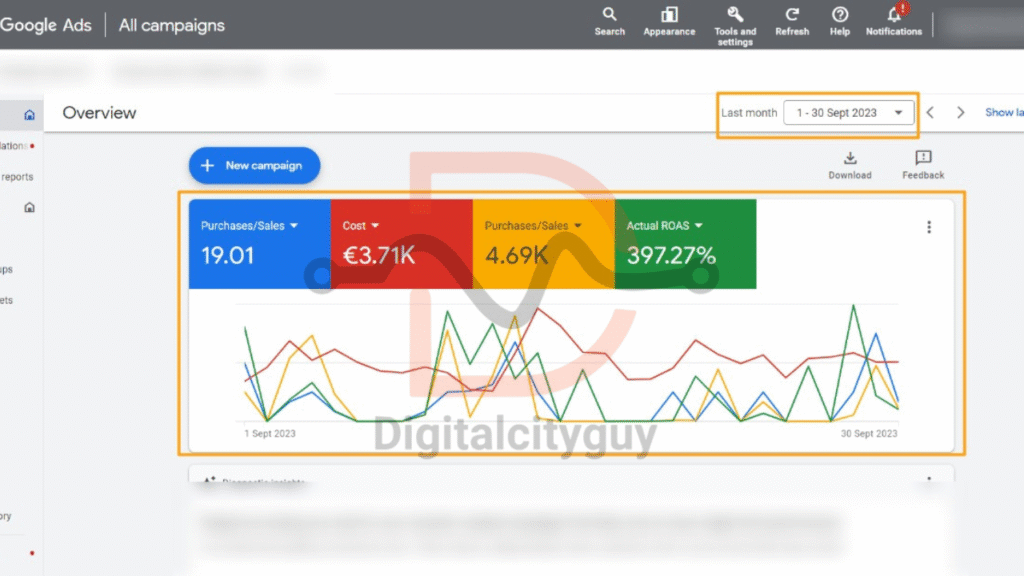The height and width of the screenshot is (576, 1024).
Task: Select All campaigns in the header
Action: (172, 25)
